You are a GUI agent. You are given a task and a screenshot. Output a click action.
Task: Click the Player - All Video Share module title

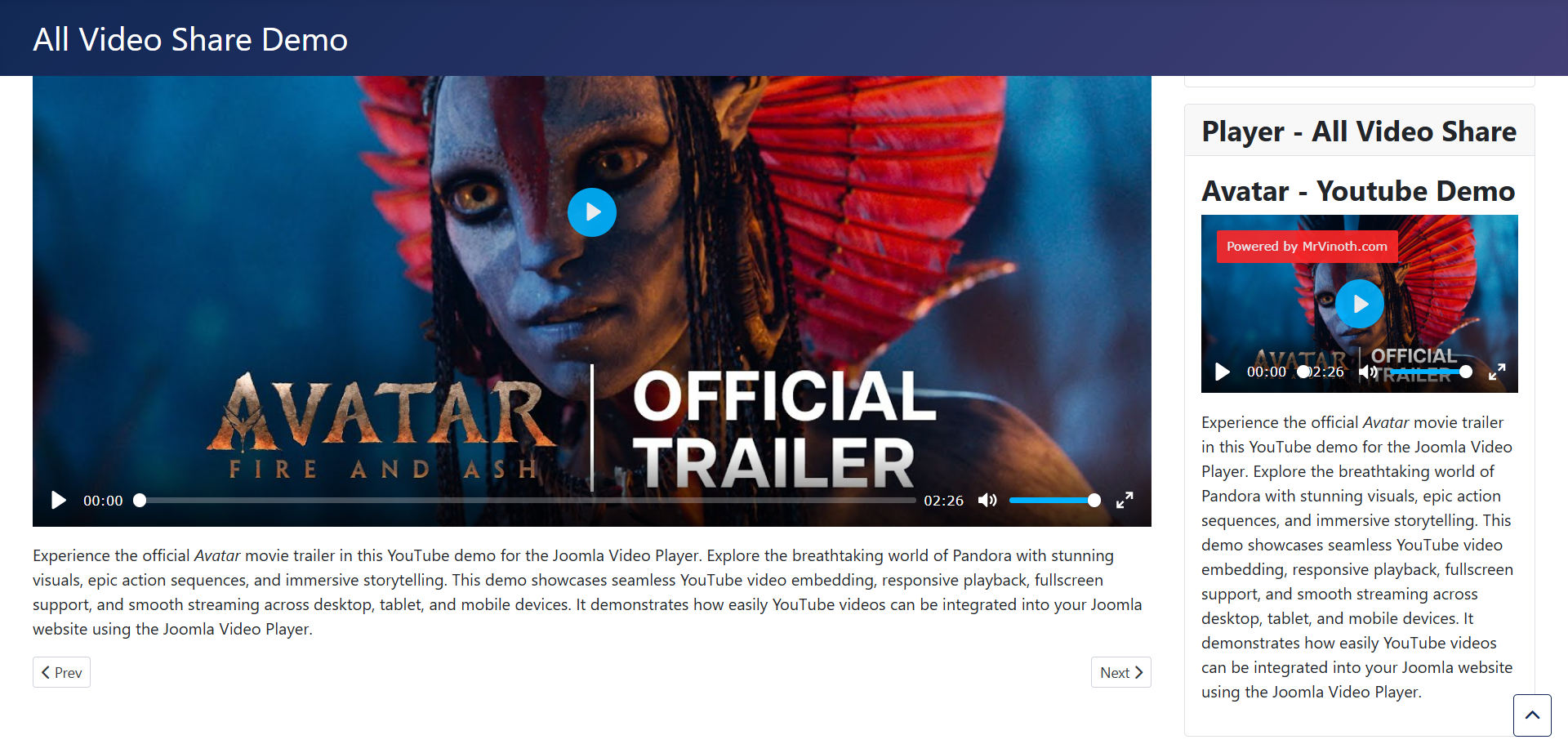pos(1359,131)
